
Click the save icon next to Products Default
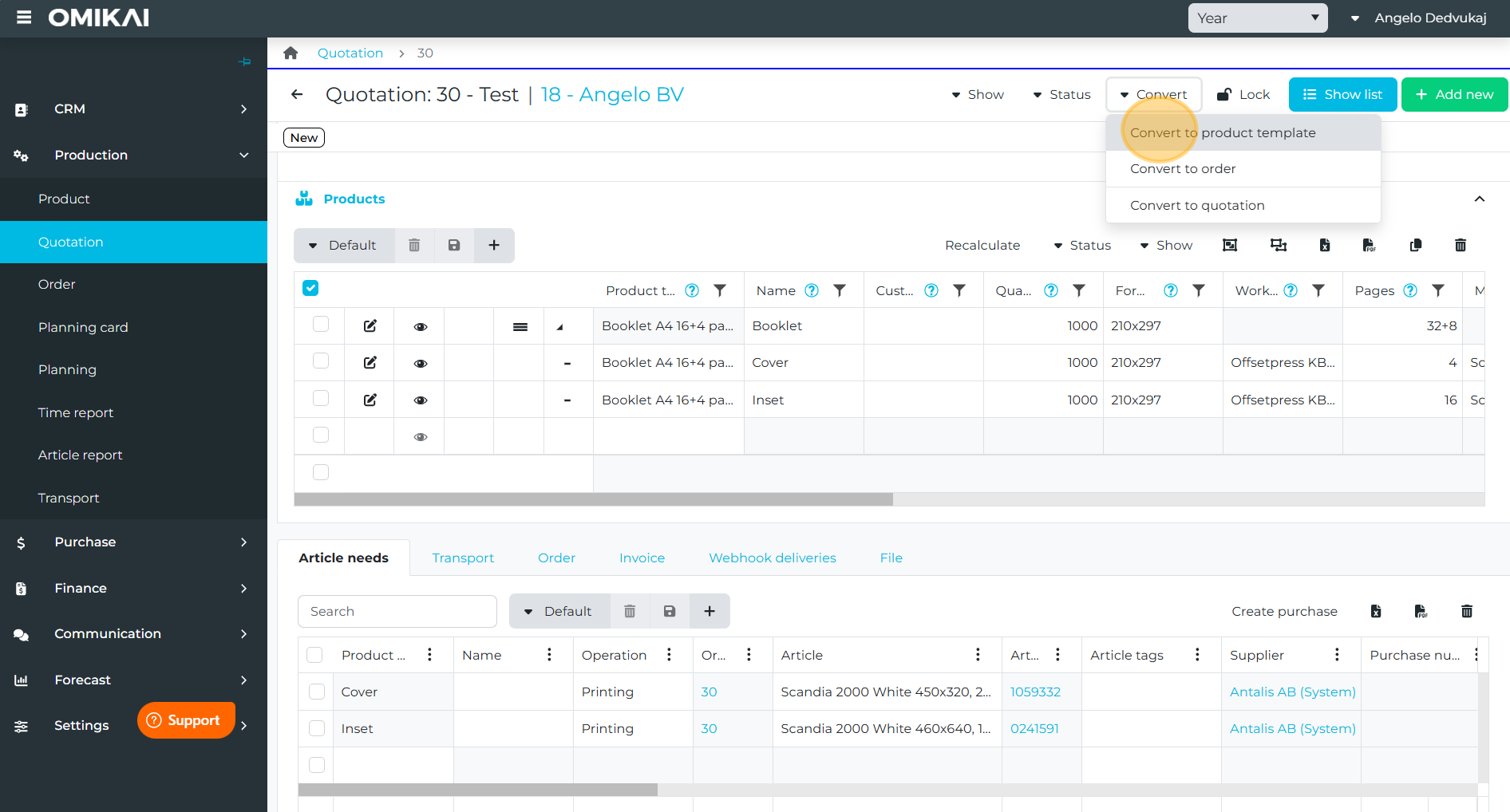click(x=453, y=245)
